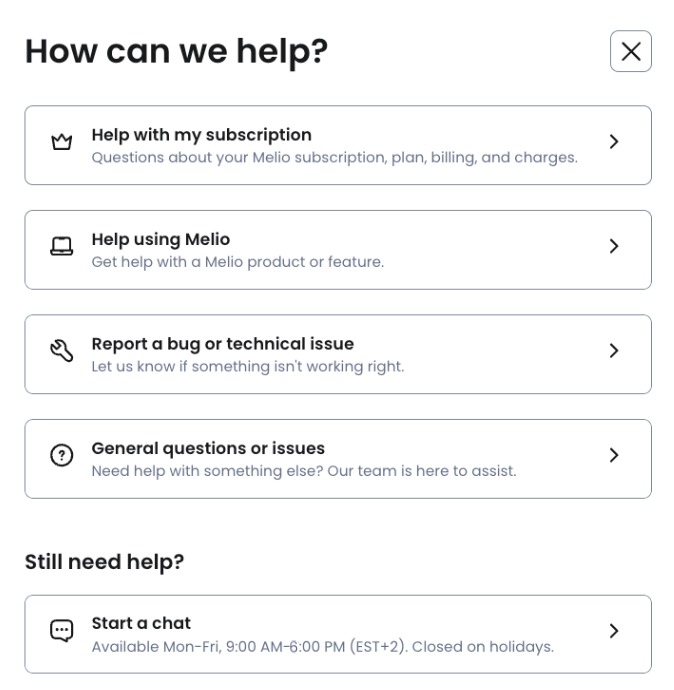Expand chevron on Start a chat row
674x690 pixels.
click(614, 631)
